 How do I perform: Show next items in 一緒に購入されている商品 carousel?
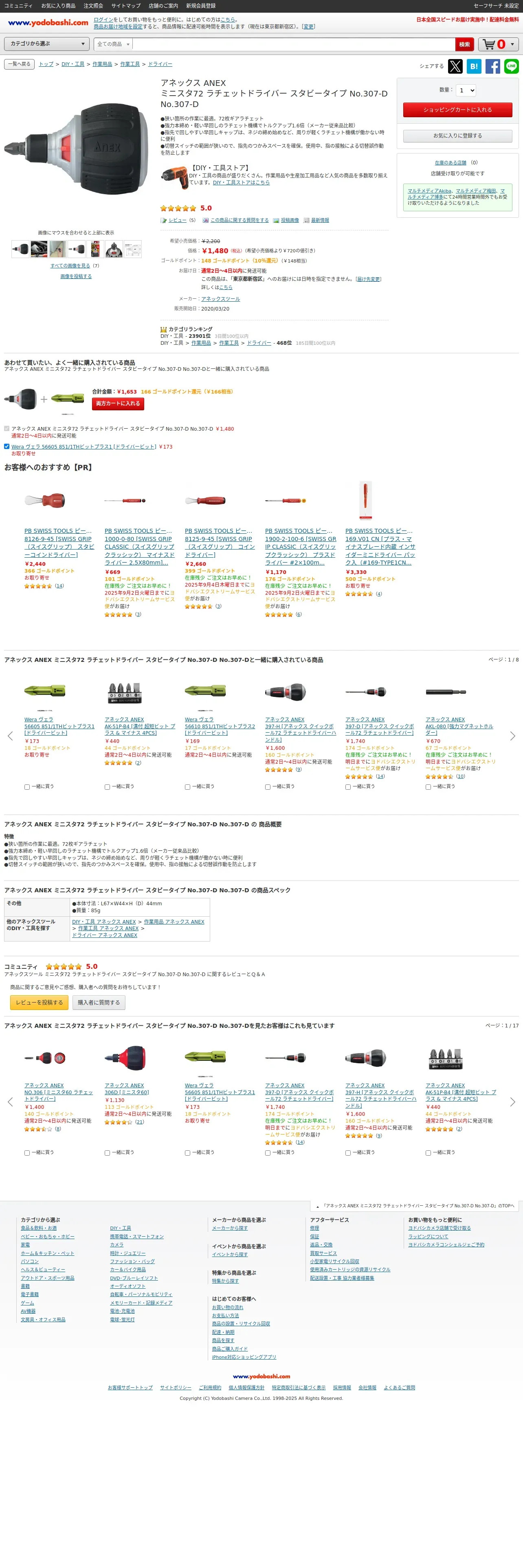(513, 736)
